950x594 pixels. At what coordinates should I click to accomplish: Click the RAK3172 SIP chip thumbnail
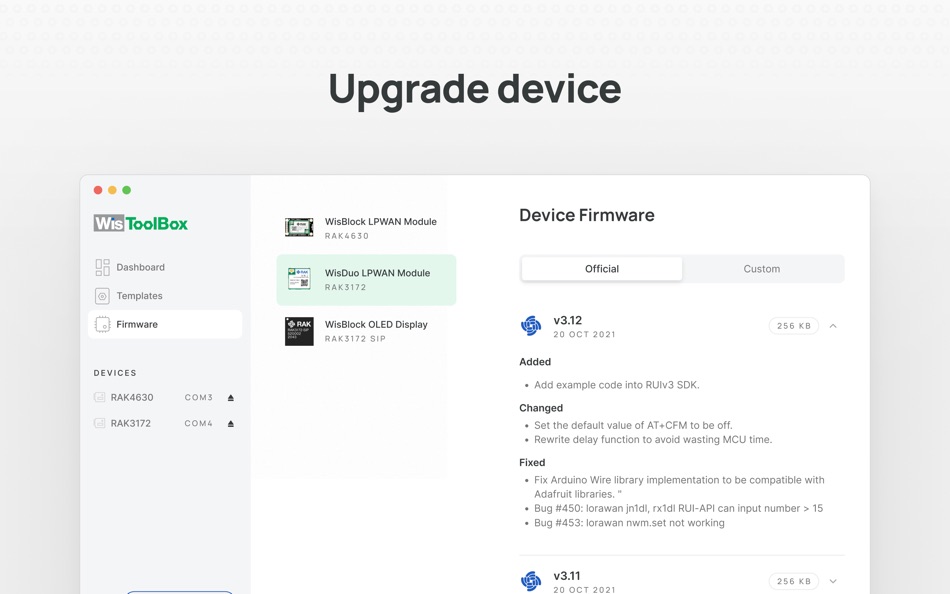tap(299, 331)
